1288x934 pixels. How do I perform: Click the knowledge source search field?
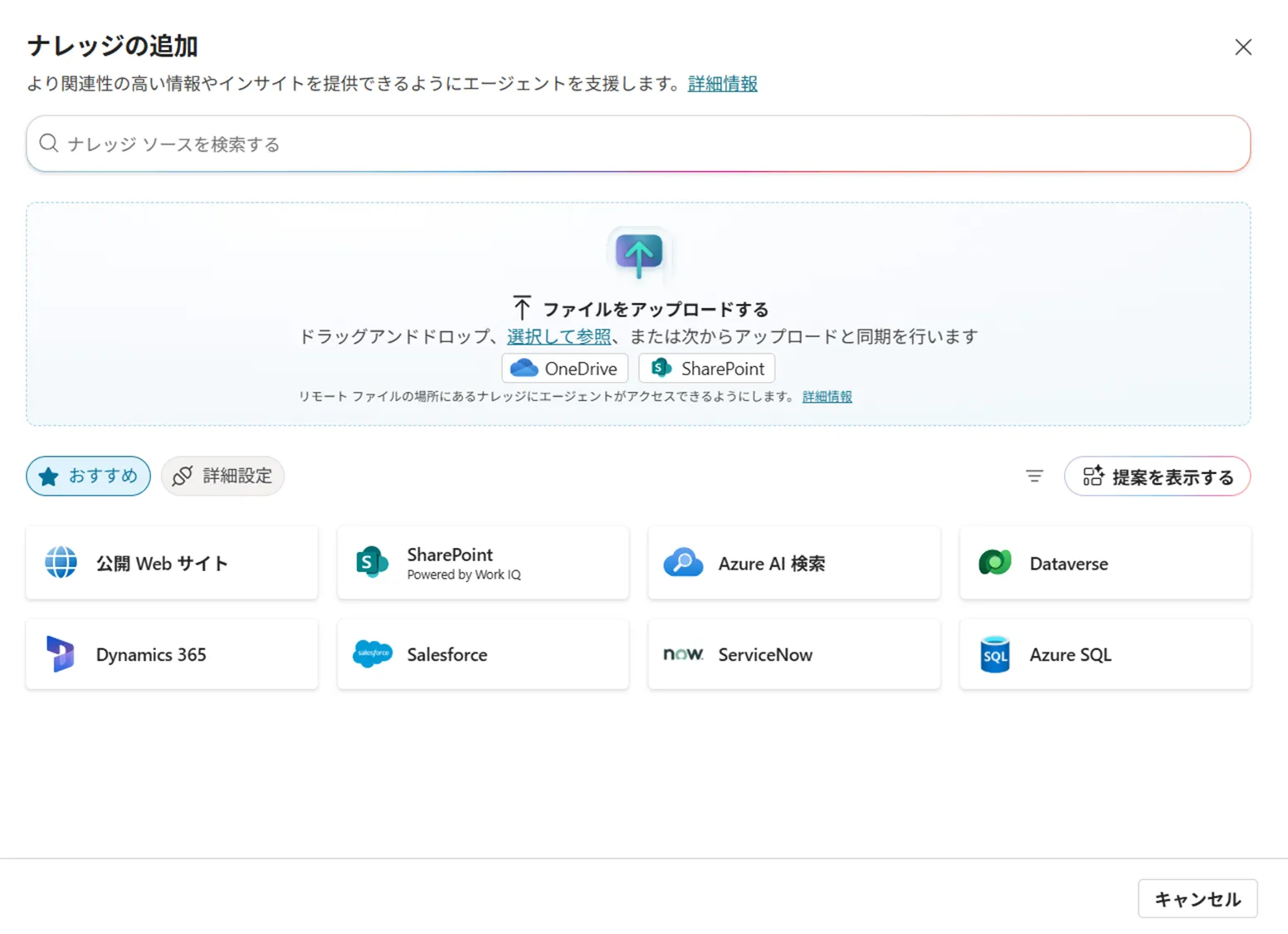638,144
